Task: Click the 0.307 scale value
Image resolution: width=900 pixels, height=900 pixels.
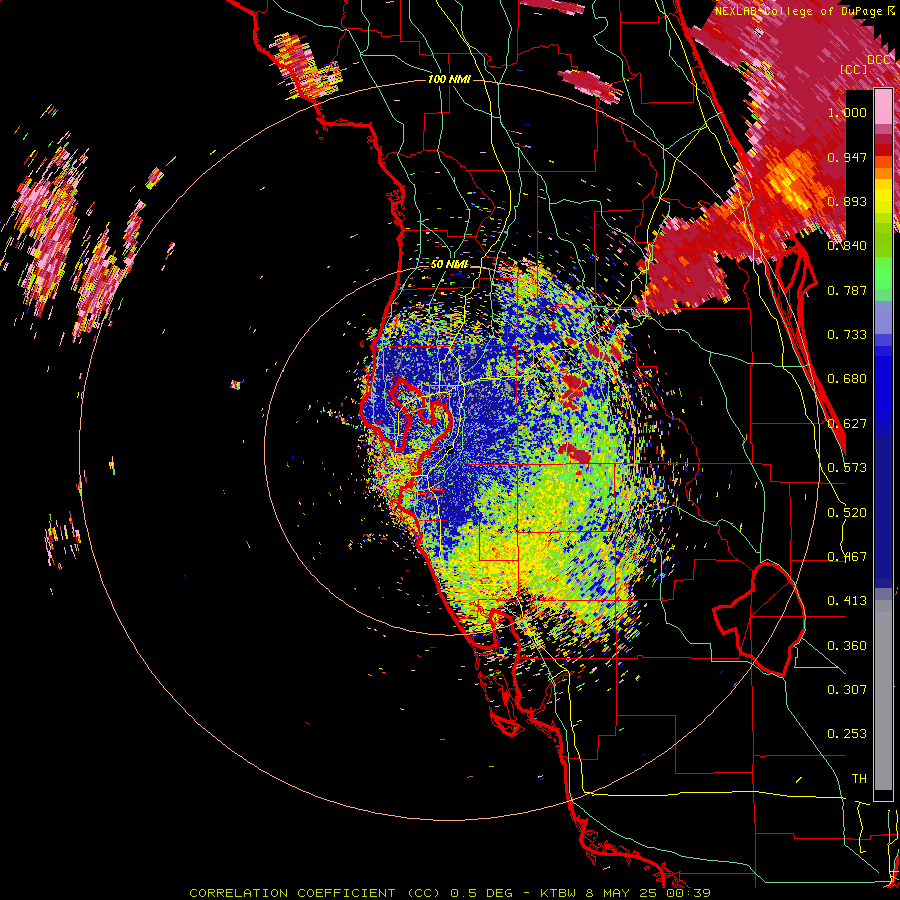Action: [x=847, y=689]
